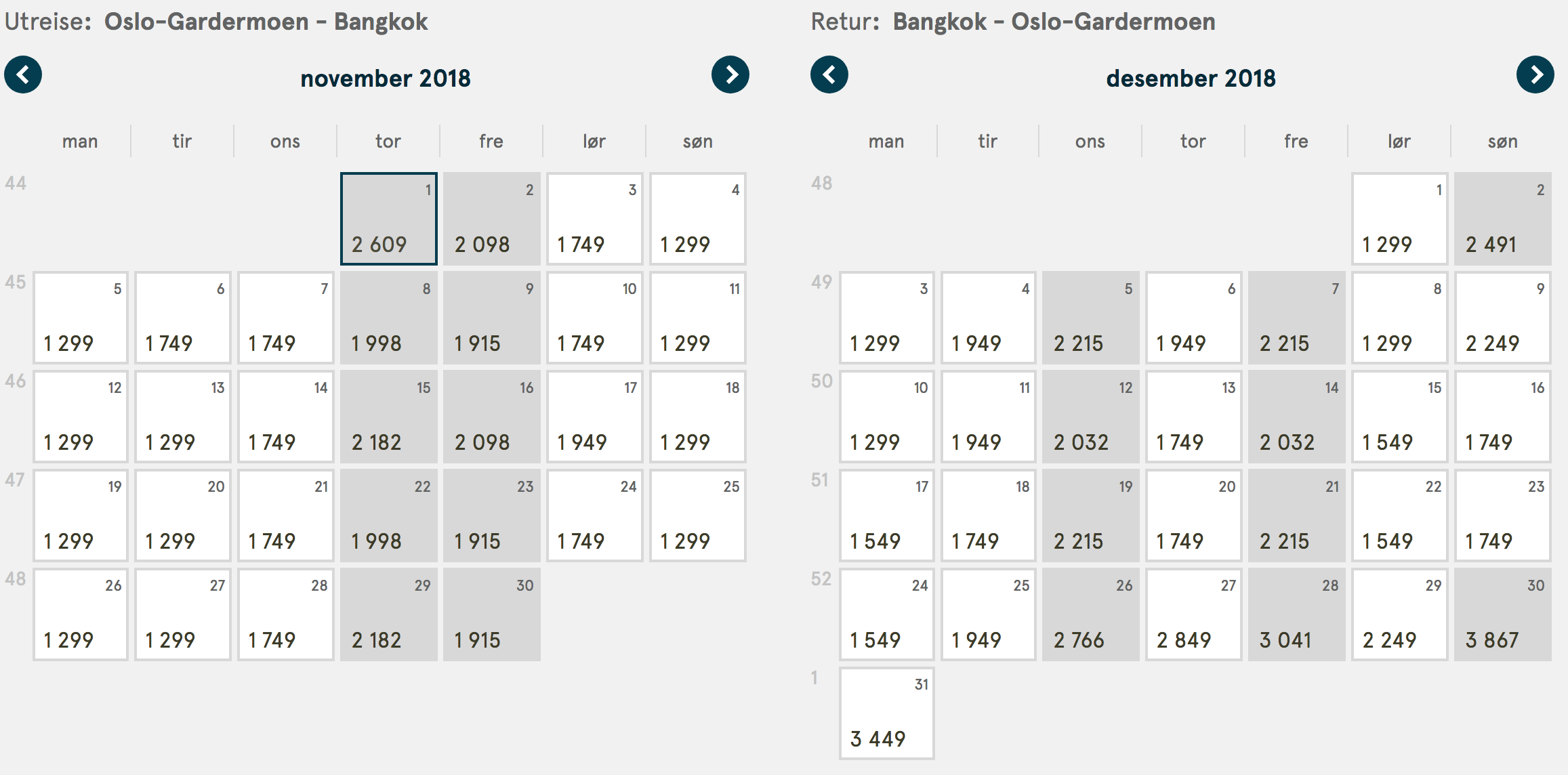Choose November 21 departure priced 1 749

pos(286,516)
